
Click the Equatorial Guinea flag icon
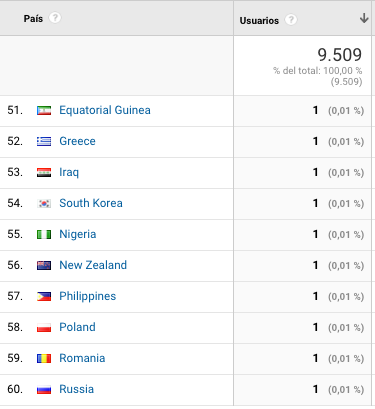coord(44,110)
